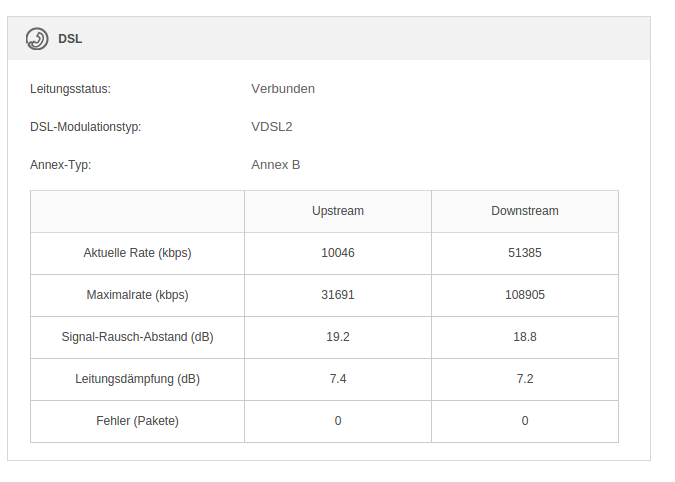The height and width of the screenshot is (482, 675).
Task: Click the Downstream column header
Action: pos(525,211)
